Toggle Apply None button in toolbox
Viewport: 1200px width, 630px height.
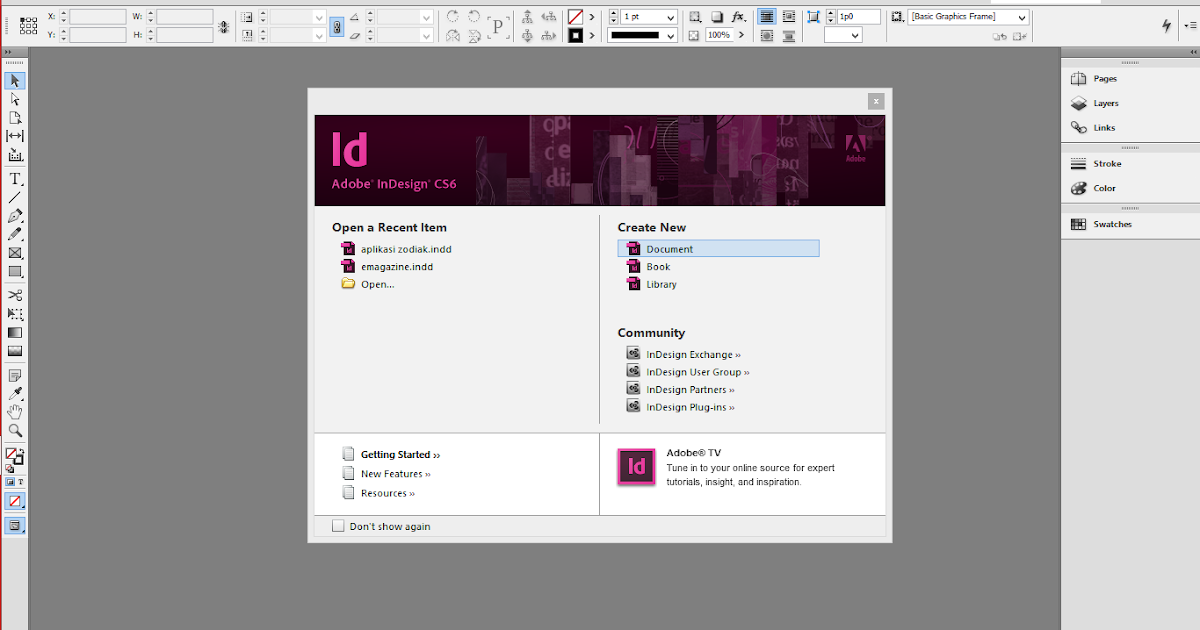point(15,500)
